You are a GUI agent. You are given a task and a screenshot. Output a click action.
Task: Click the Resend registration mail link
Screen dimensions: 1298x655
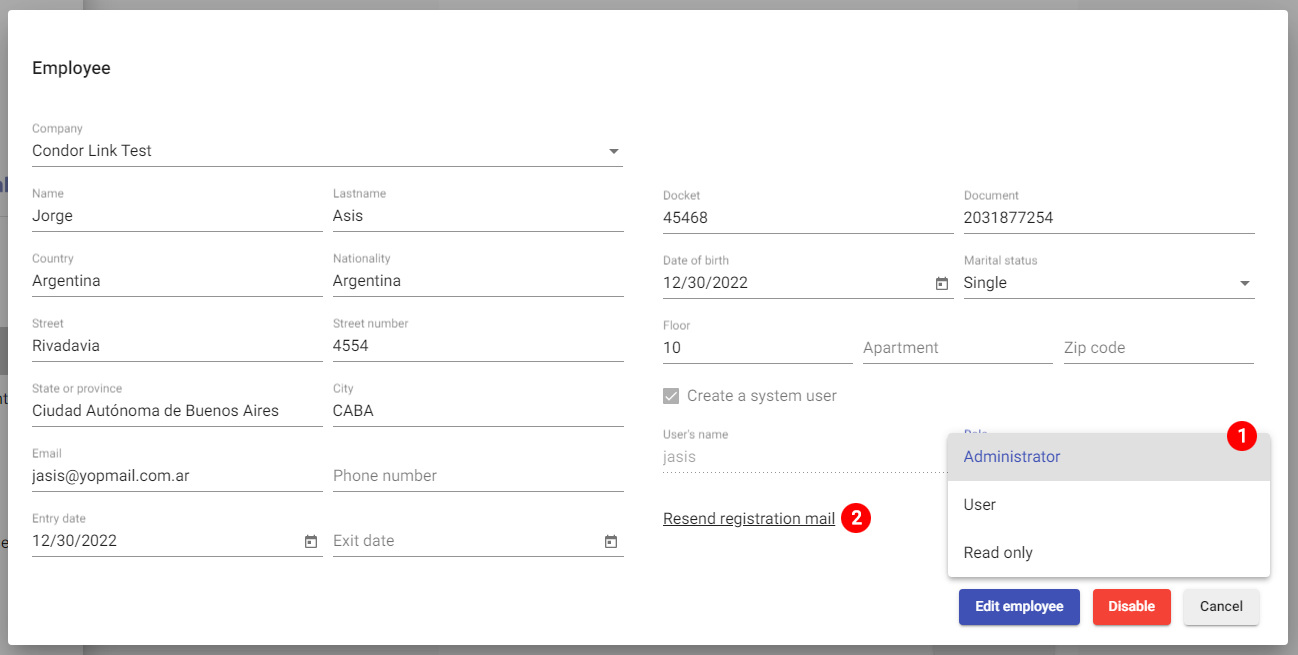tap(748, 518)
